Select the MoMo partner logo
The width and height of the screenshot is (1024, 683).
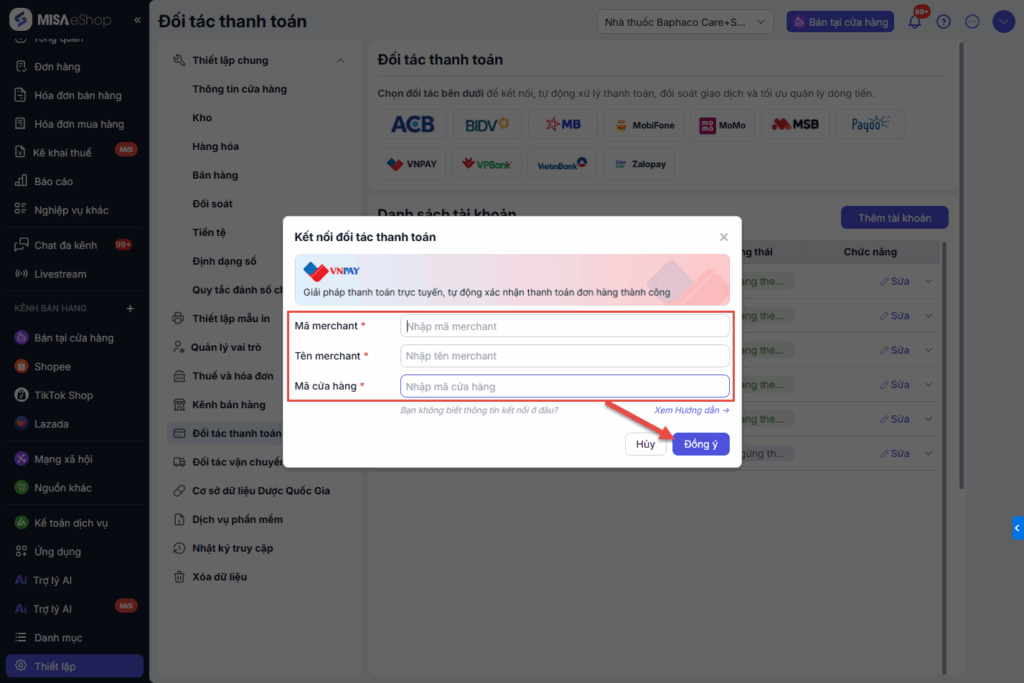(x=722, y=125)
